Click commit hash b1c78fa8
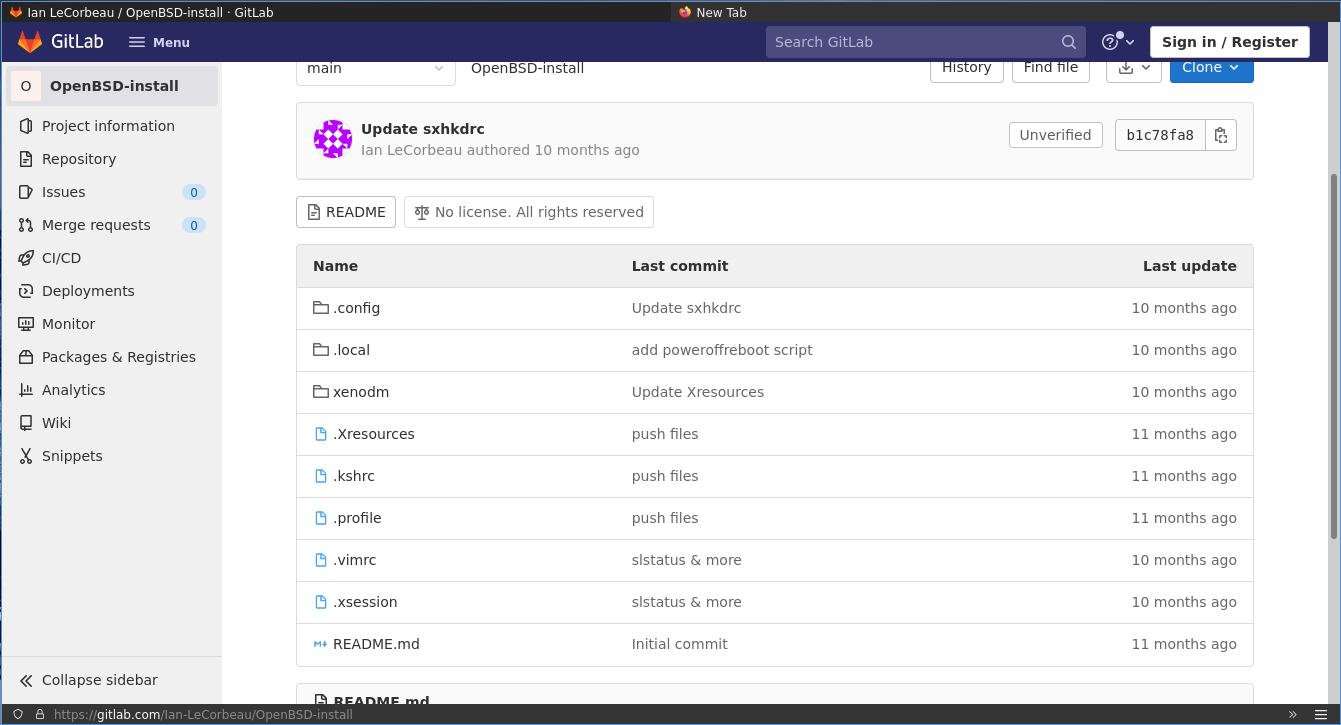 point(1160,135)
